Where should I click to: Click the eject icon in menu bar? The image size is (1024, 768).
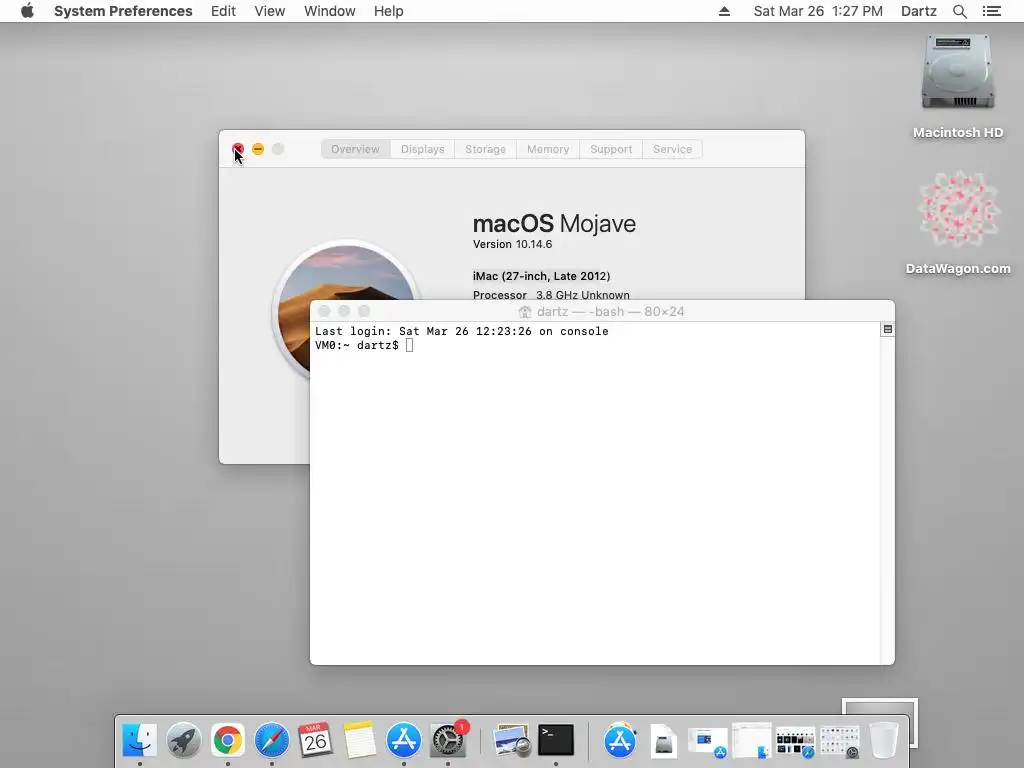(x=724, y=11)
